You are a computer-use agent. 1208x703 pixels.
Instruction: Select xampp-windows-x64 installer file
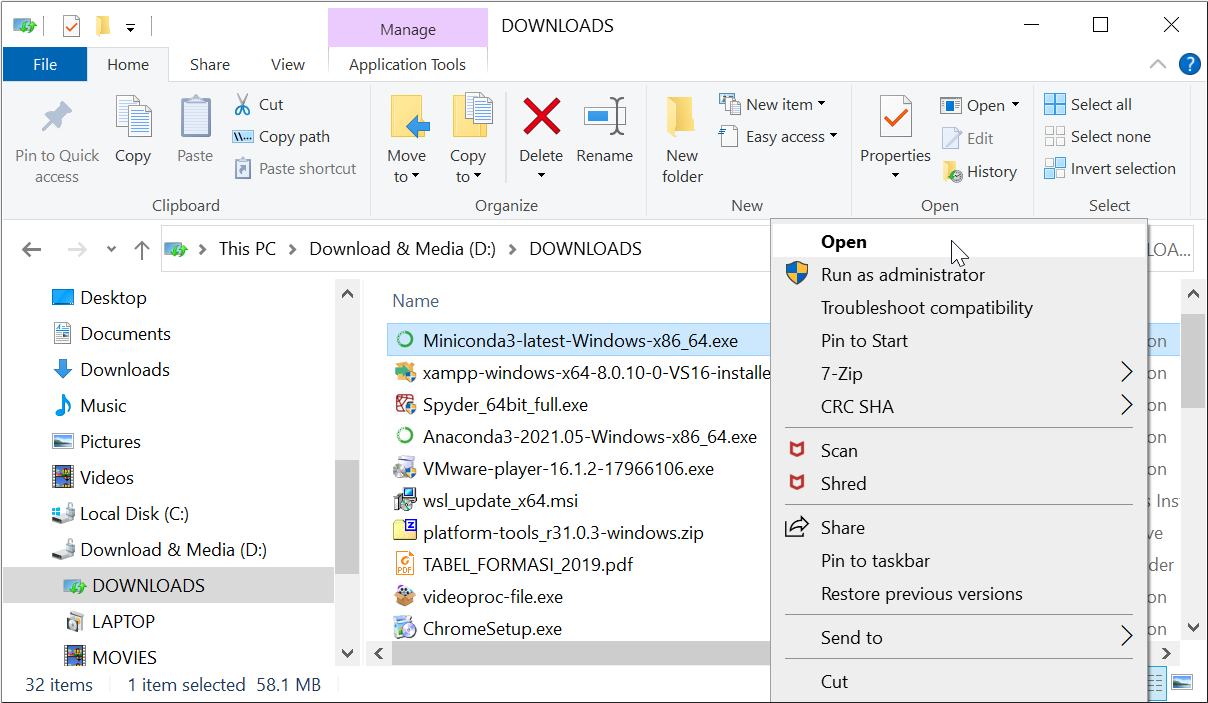[x=583, y=373]
